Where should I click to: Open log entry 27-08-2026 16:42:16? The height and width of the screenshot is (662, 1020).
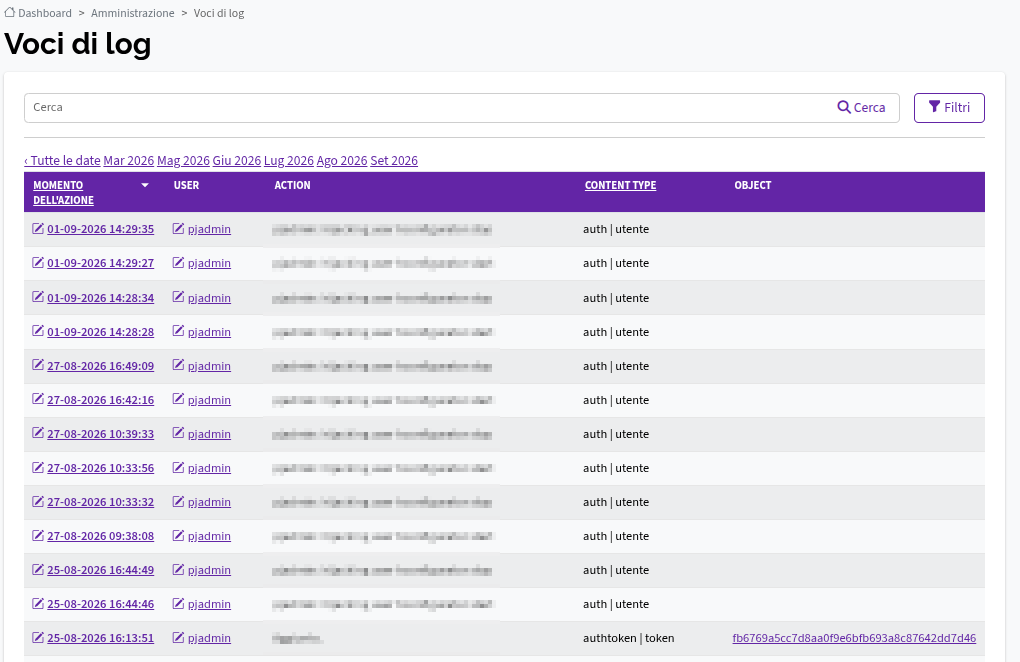pyautogui.click(x=101, y=400)
